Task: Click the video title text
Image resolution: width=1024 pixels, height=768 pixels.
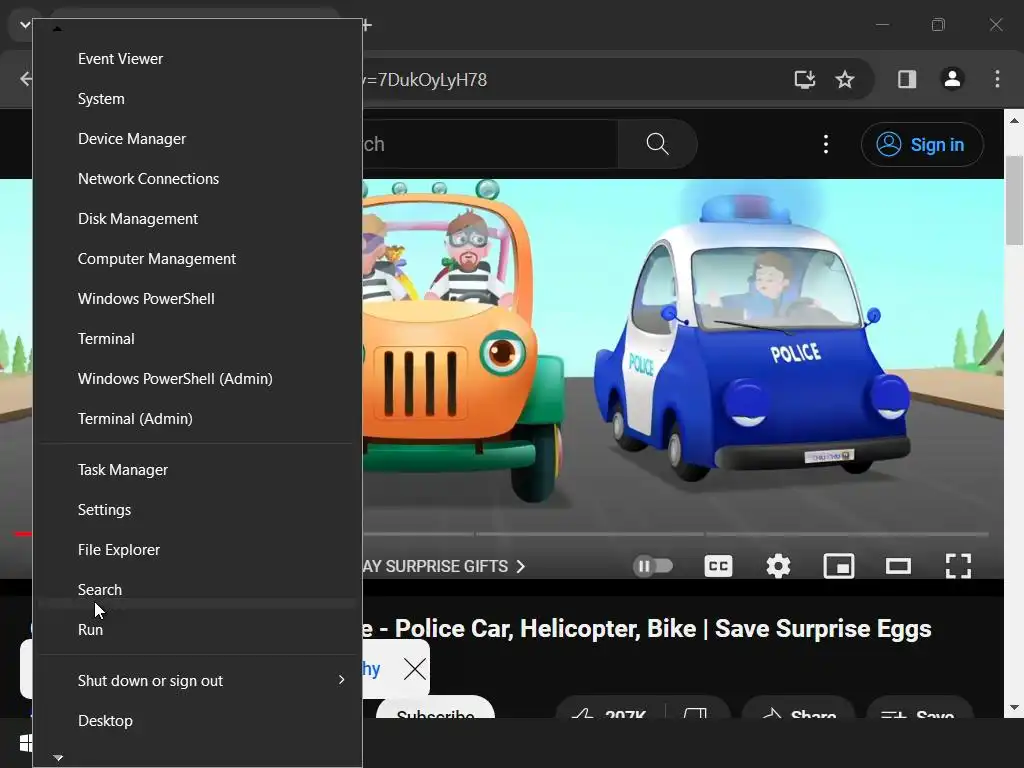Action: click(x=647, y=628)
